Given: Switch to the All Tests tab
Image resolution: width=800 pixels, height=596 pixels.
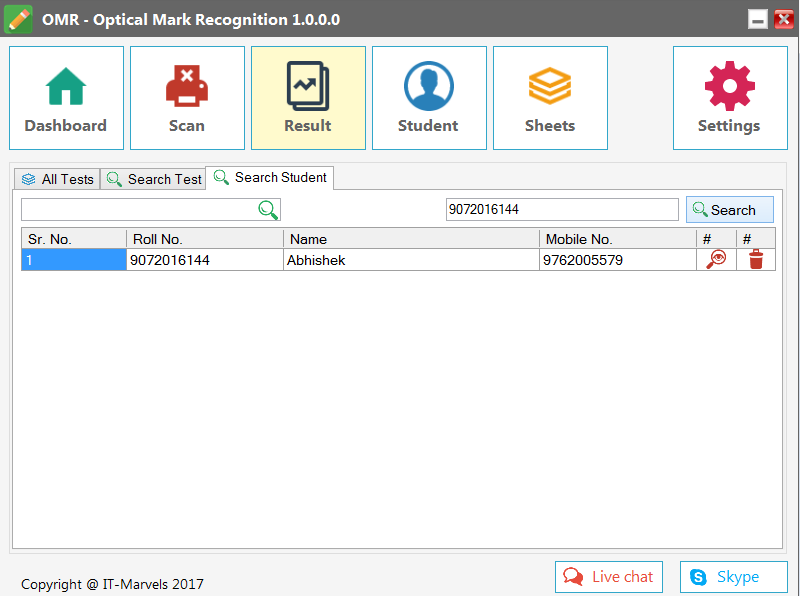Looking at the screenshot, I should pos(57,179).
